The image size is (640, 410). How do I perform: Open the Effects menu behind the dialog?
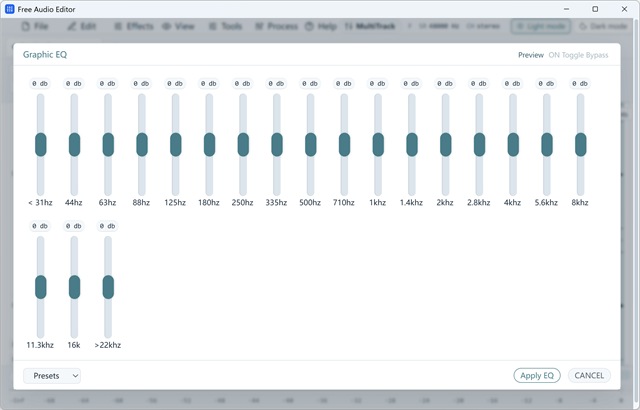[134, 27]
